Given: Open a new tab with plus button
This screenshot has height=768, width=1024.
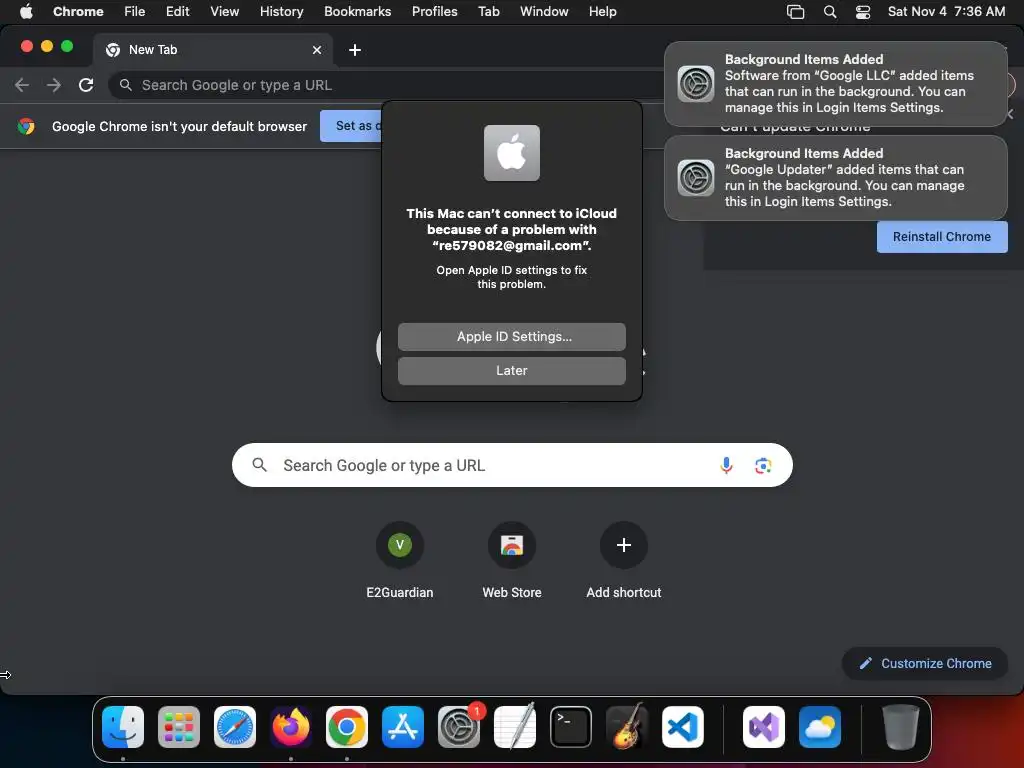Looking at the screenshot, I should click(355, 50).
